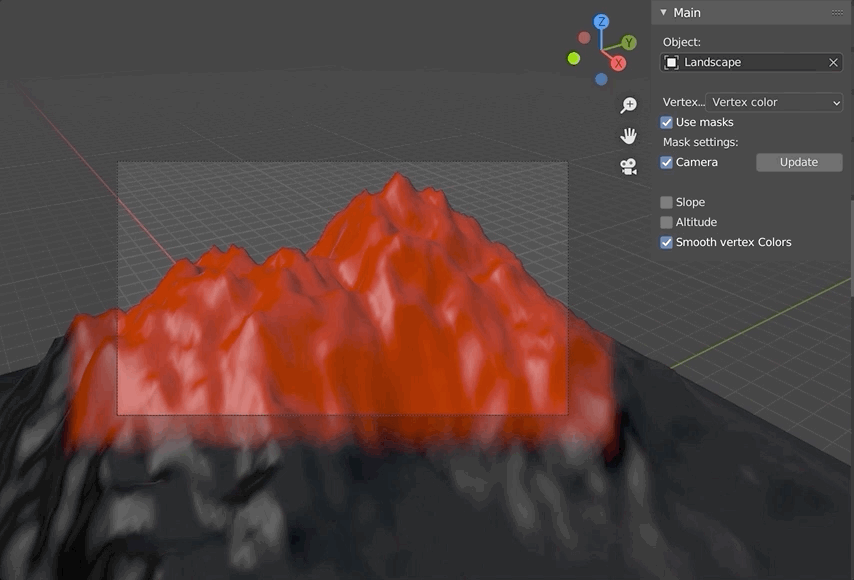Viewport: 854px width, 580px height.
Task: Enable the Altitude mask
Action: [x=666, y=221]
